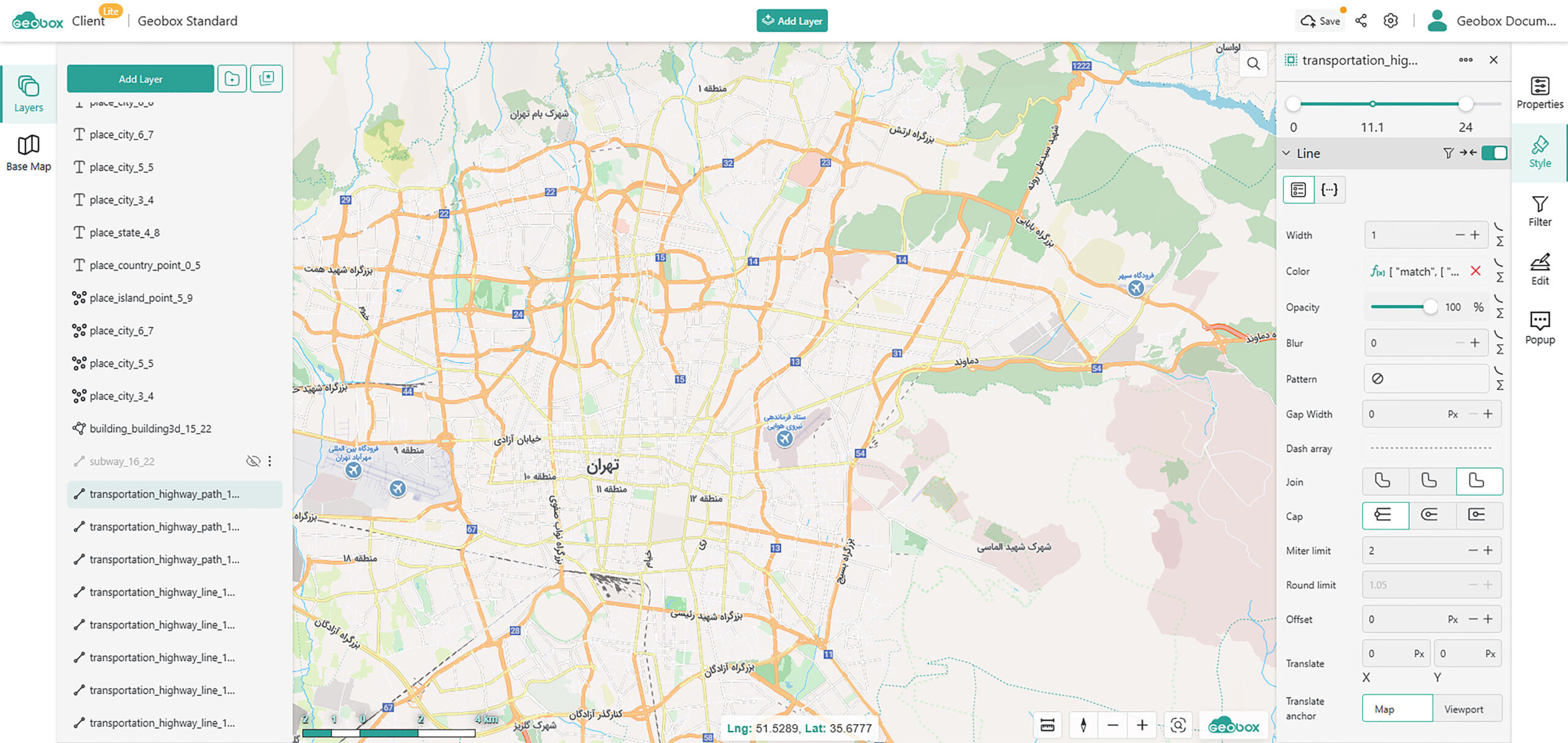The image size is (1568, 743).
Task: Open the share icon in top bar
Action: point(1360,21)
